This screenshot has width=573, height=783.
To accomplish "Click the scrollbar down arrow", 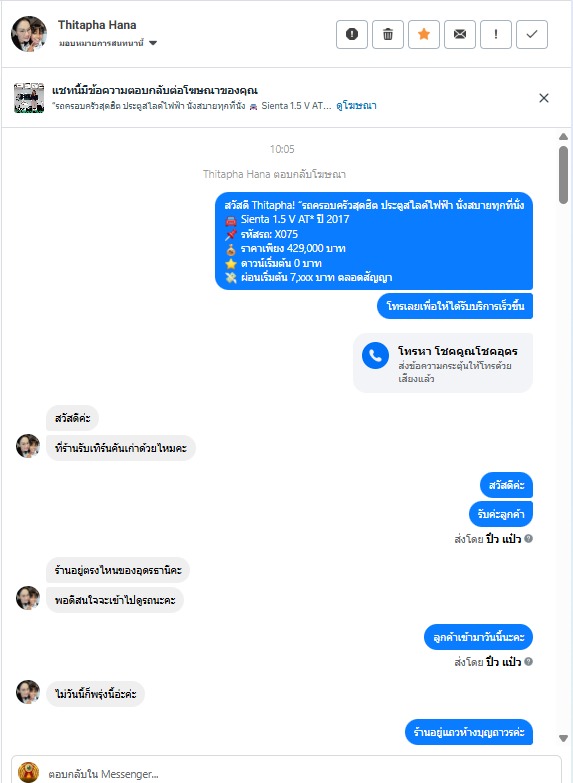I will (564, 739).
